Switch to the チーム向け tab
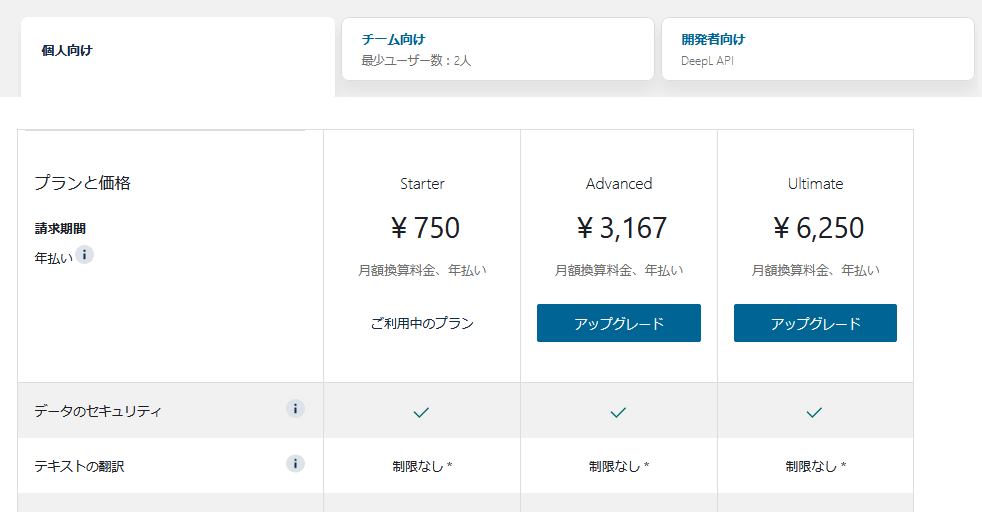 pyautogui.click(x=498, y=49)
